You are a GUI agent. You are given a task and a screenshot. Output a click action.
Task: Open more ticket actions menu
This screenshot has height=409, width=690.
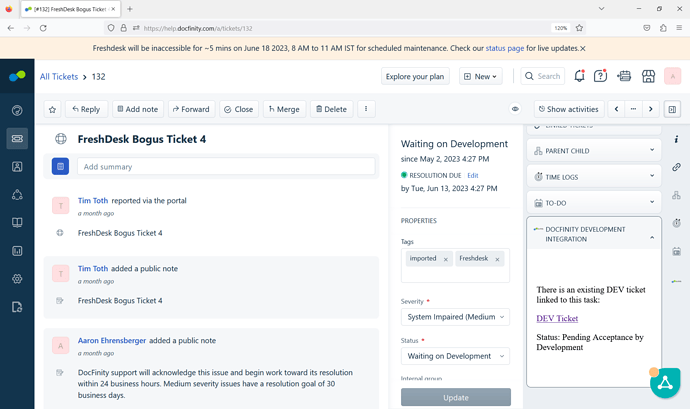point(366,109)
